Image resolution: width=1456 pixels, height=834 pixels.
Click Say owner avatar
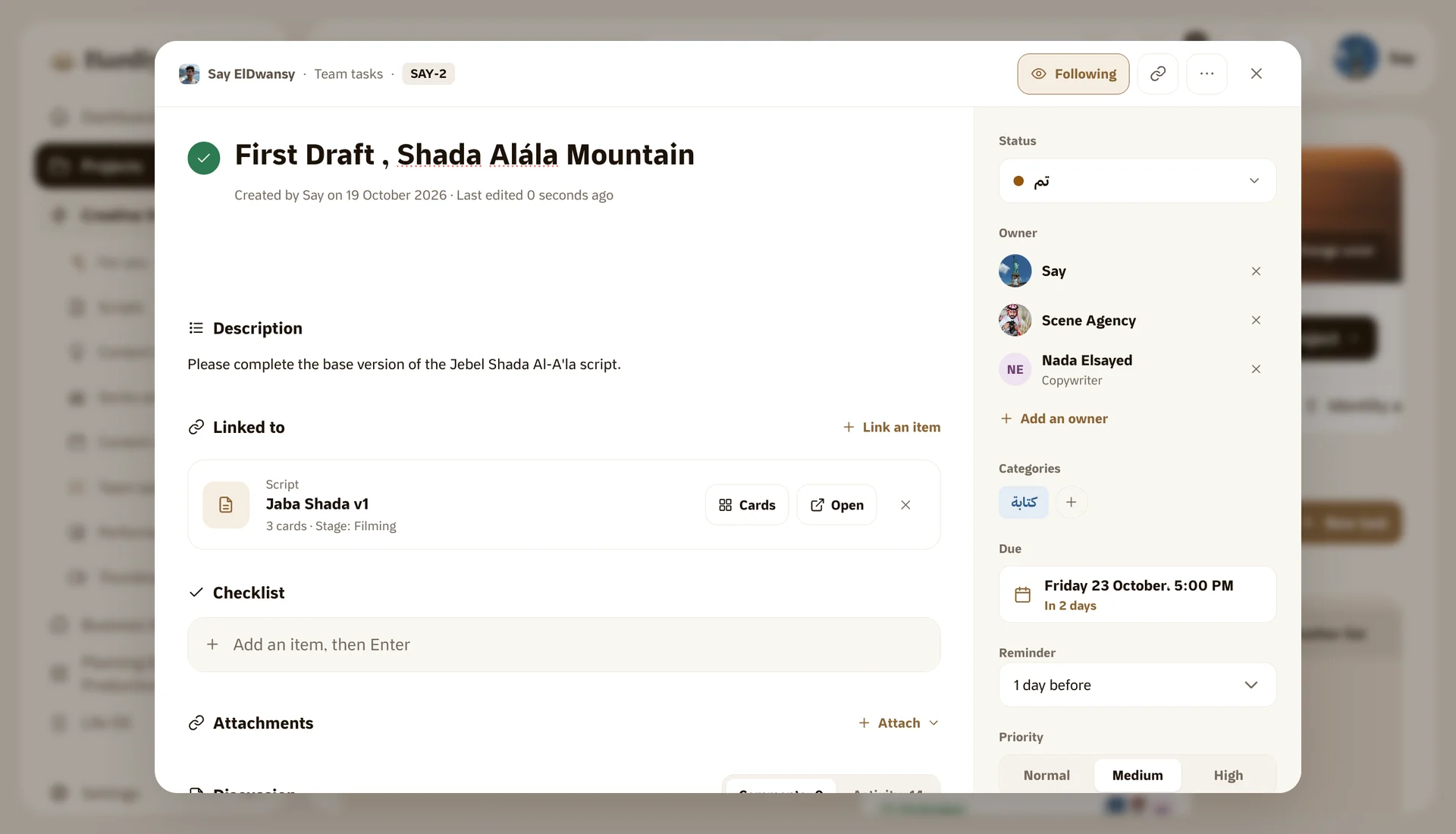click(x=1015, y=271)
